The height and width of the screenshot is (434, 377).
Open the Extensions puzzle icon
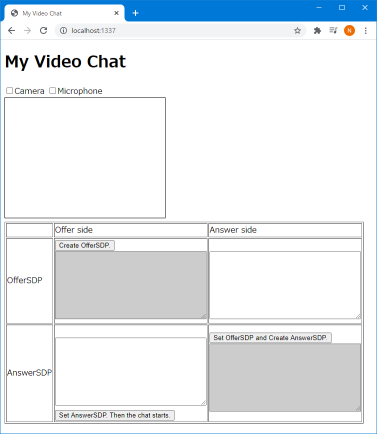317,31
